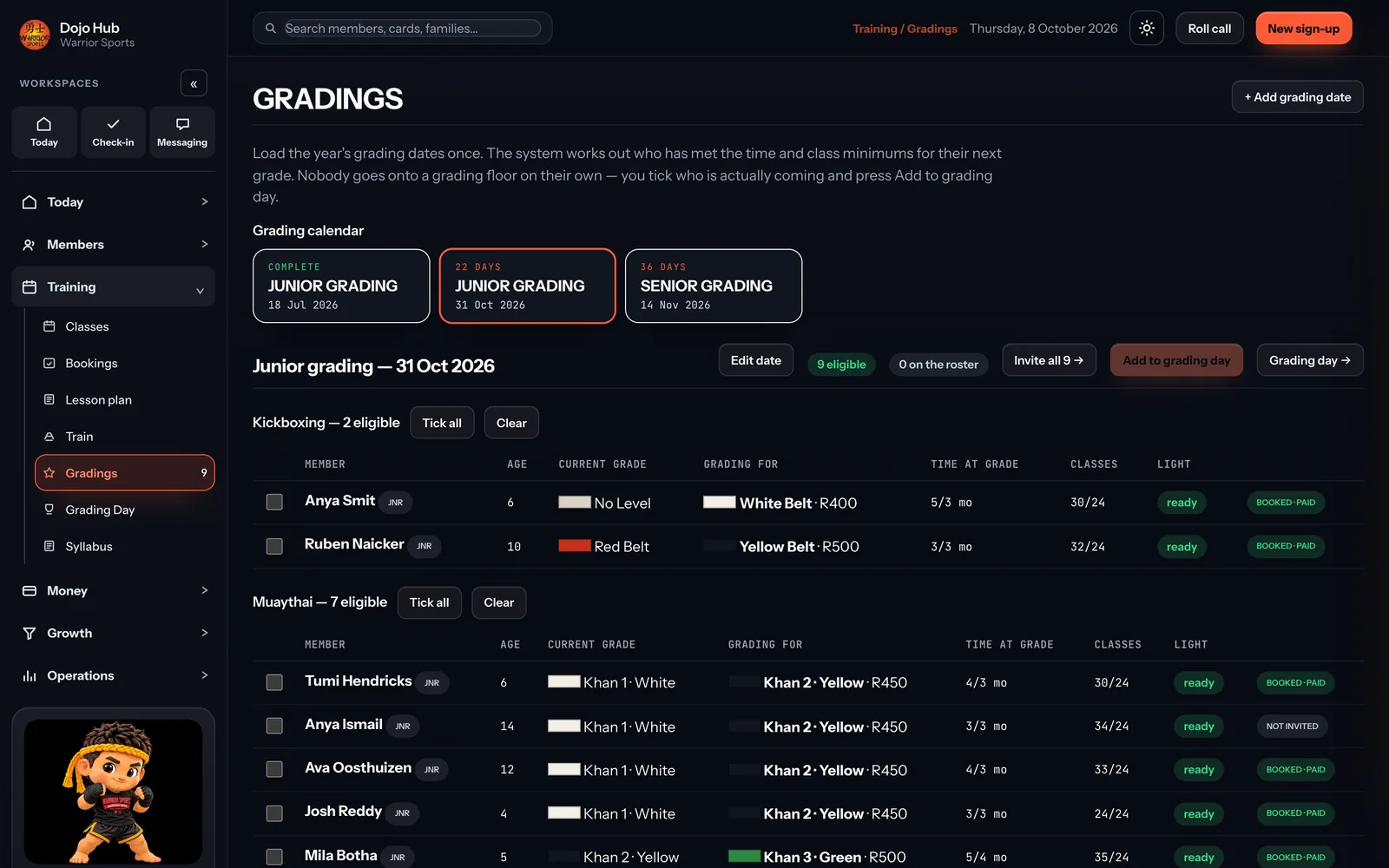This screenshot has width=1389, height=868.
Task: Click the Growth funnel icon
Action: point(30,634)
